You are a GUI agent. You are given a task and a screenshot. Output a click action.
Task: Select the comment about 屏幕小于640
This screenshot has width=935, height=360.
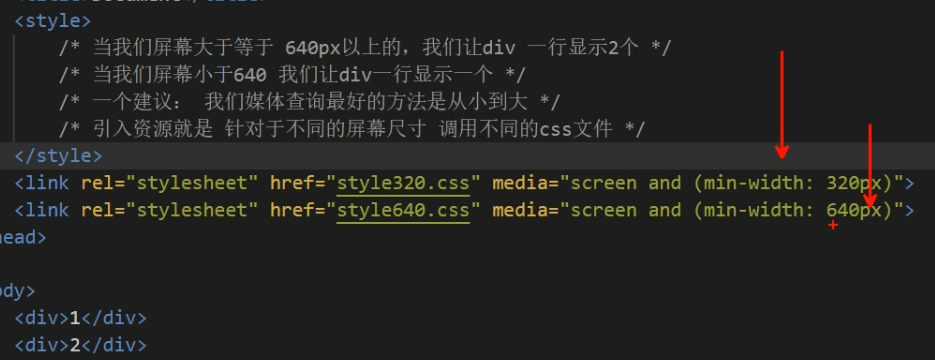292,75
